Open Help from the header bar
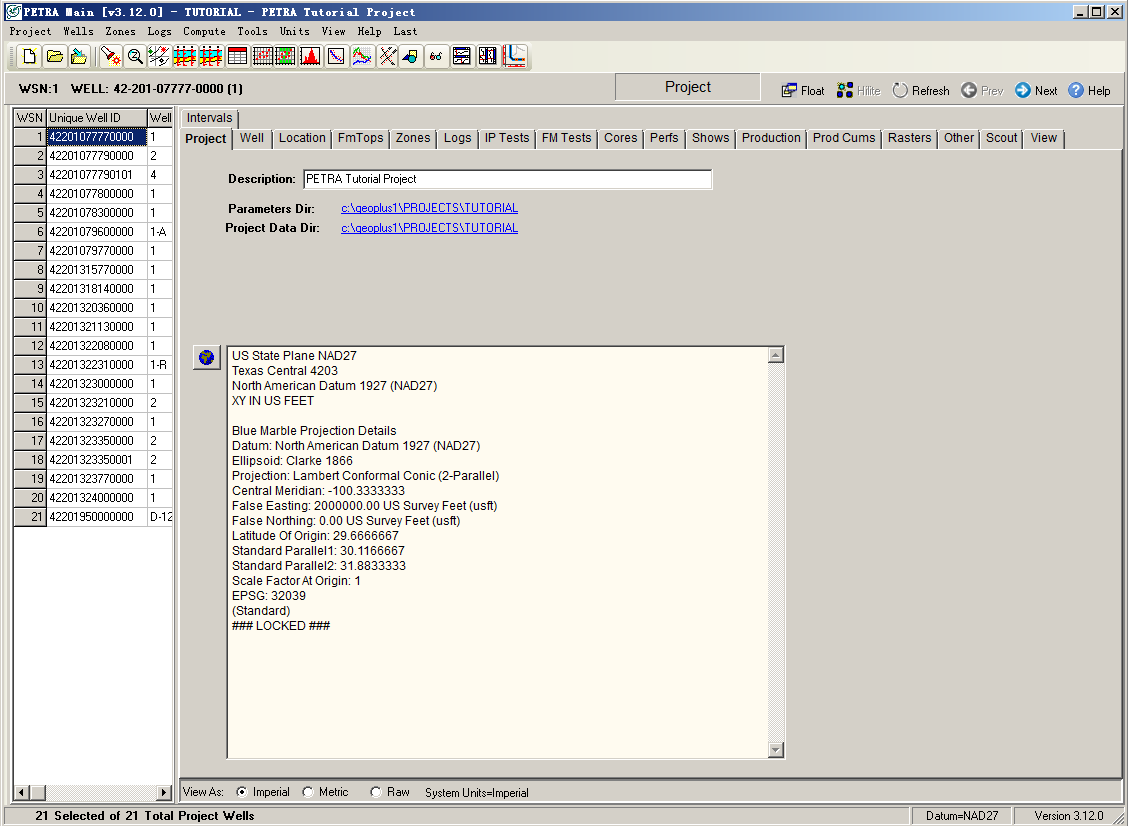This screenshot has height=826, width=1128. tap(1089, 91)
